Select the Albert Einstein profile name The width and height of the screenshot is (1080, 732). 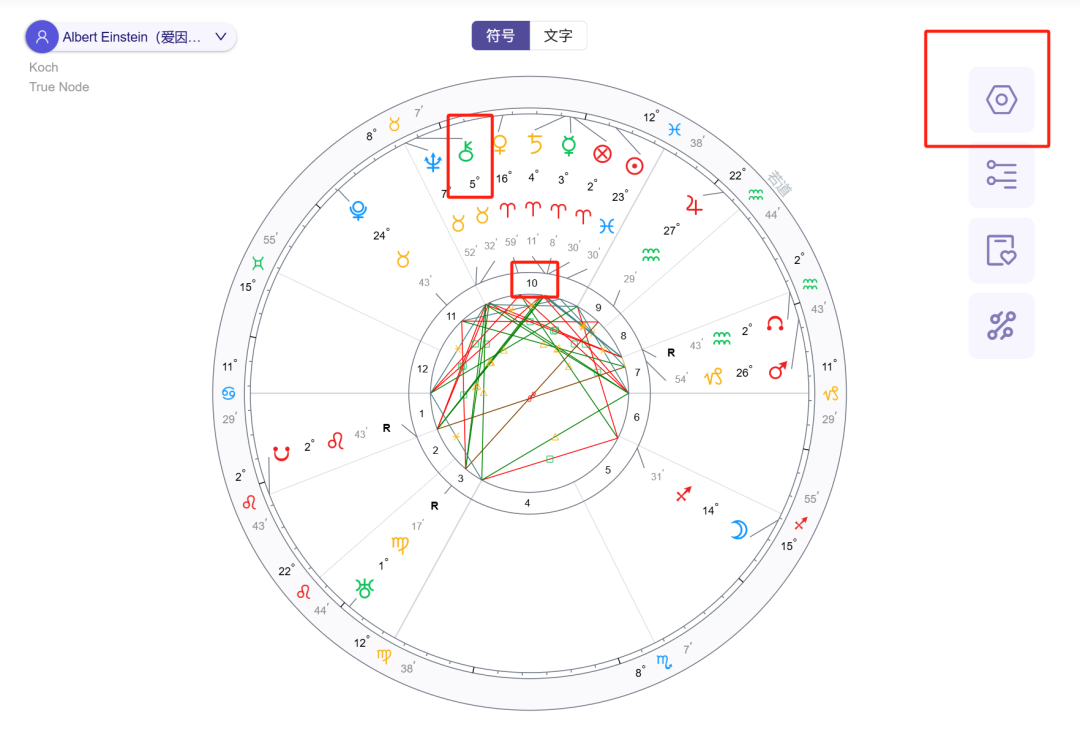coord(132,37)
